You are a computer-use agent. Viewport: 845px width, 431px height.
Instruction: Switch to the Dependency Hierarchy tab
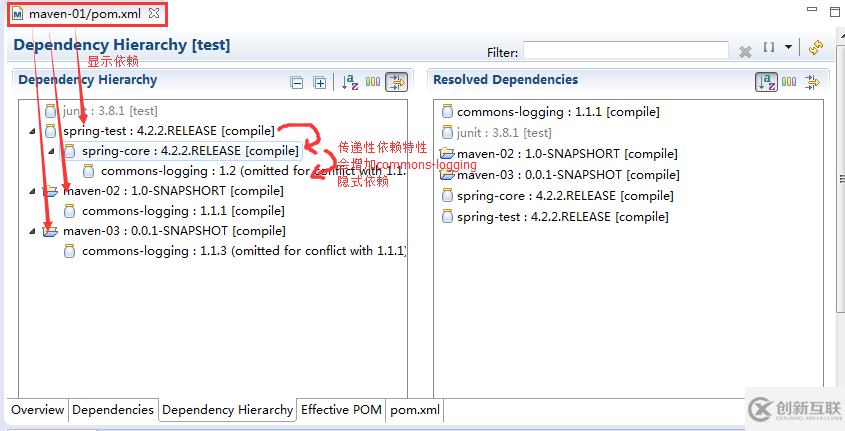(x=227, y=410)
